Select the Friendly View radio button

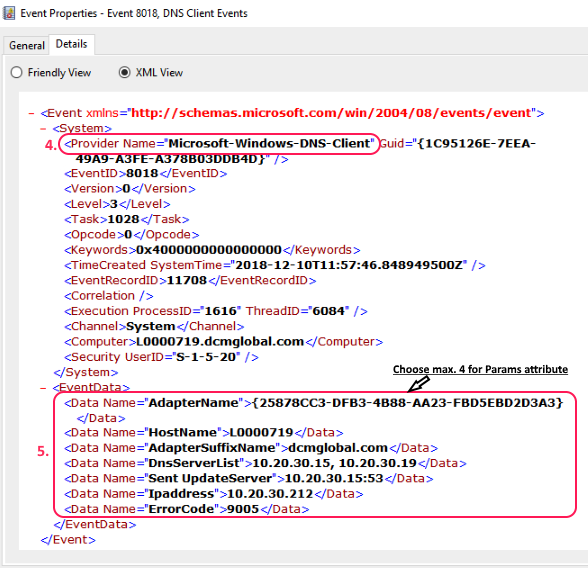16,72
